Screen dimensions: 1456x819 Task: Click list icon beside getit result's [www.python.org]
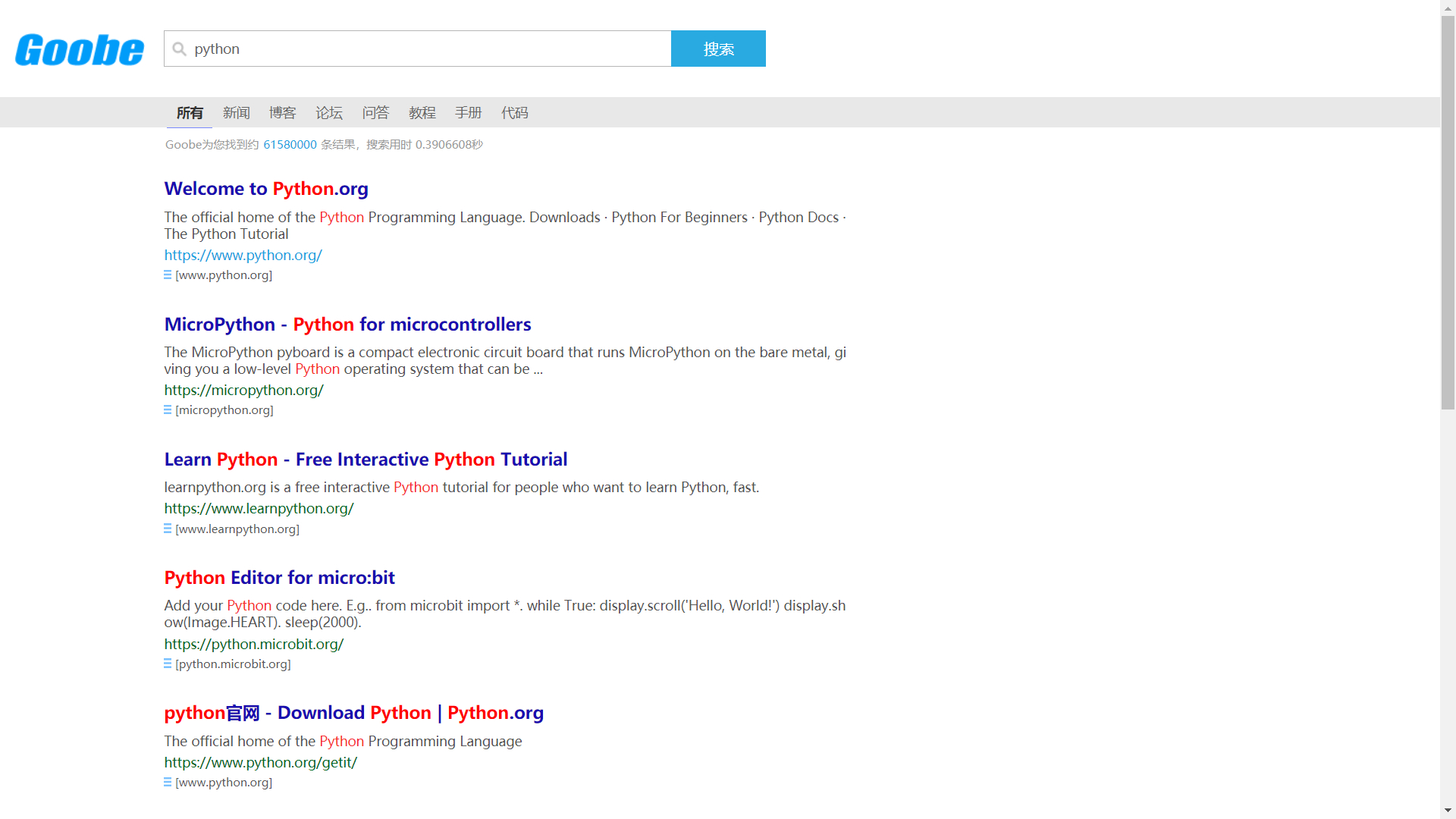[168, 782]
